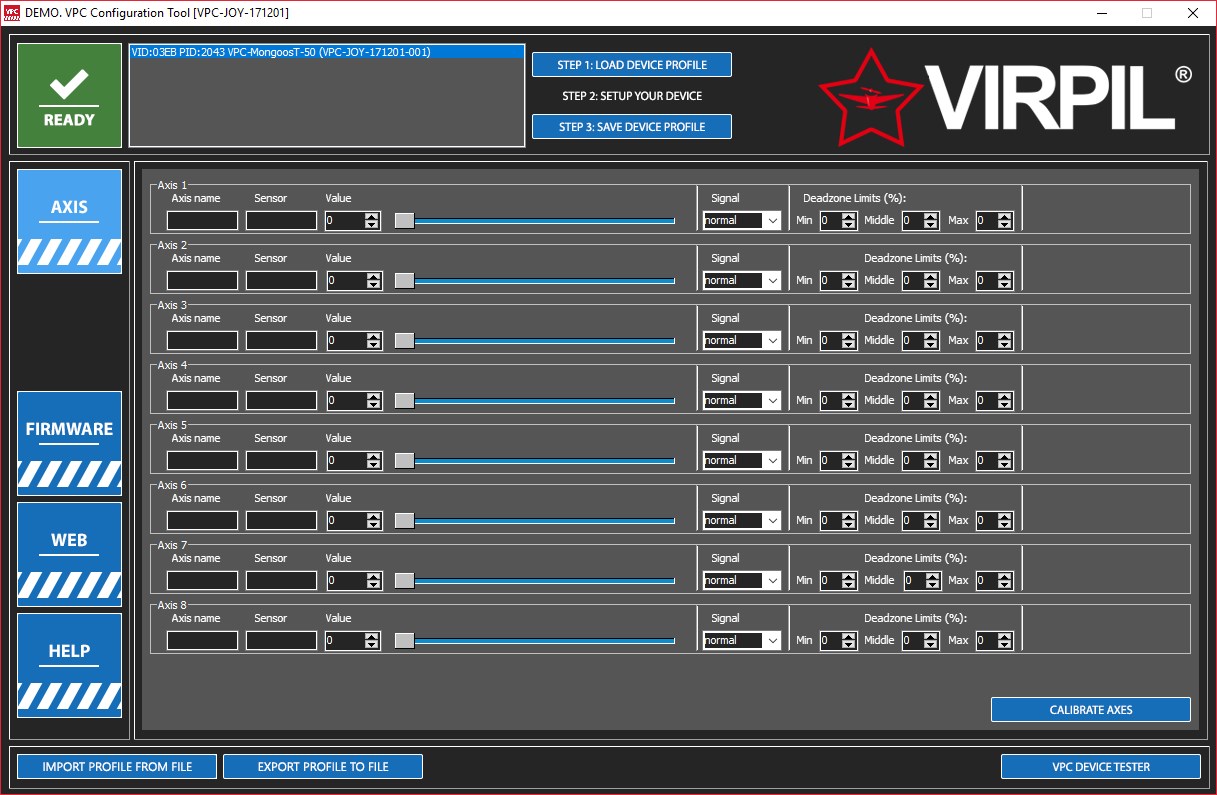Select VPC-MongoosT-50 device in list
1217x795 pixels.
click(327, 52)
